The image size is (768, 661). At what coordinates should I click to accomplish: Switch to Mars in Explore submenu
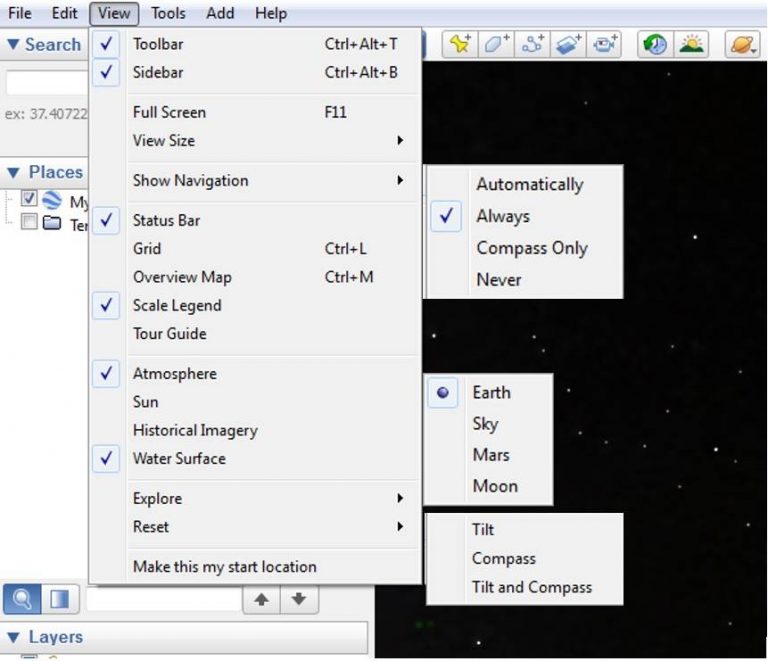pos(488,455)
